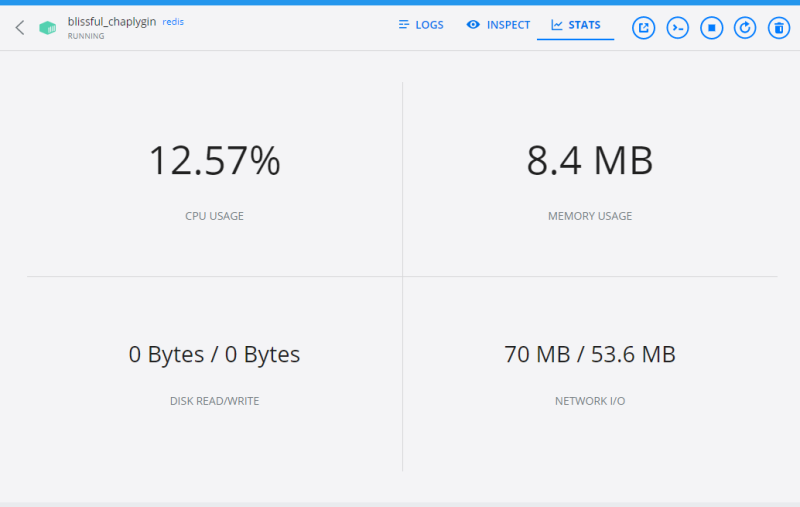Click the 8.4 MB memory value
The image size is (800, 507).
tap(590, 161)
